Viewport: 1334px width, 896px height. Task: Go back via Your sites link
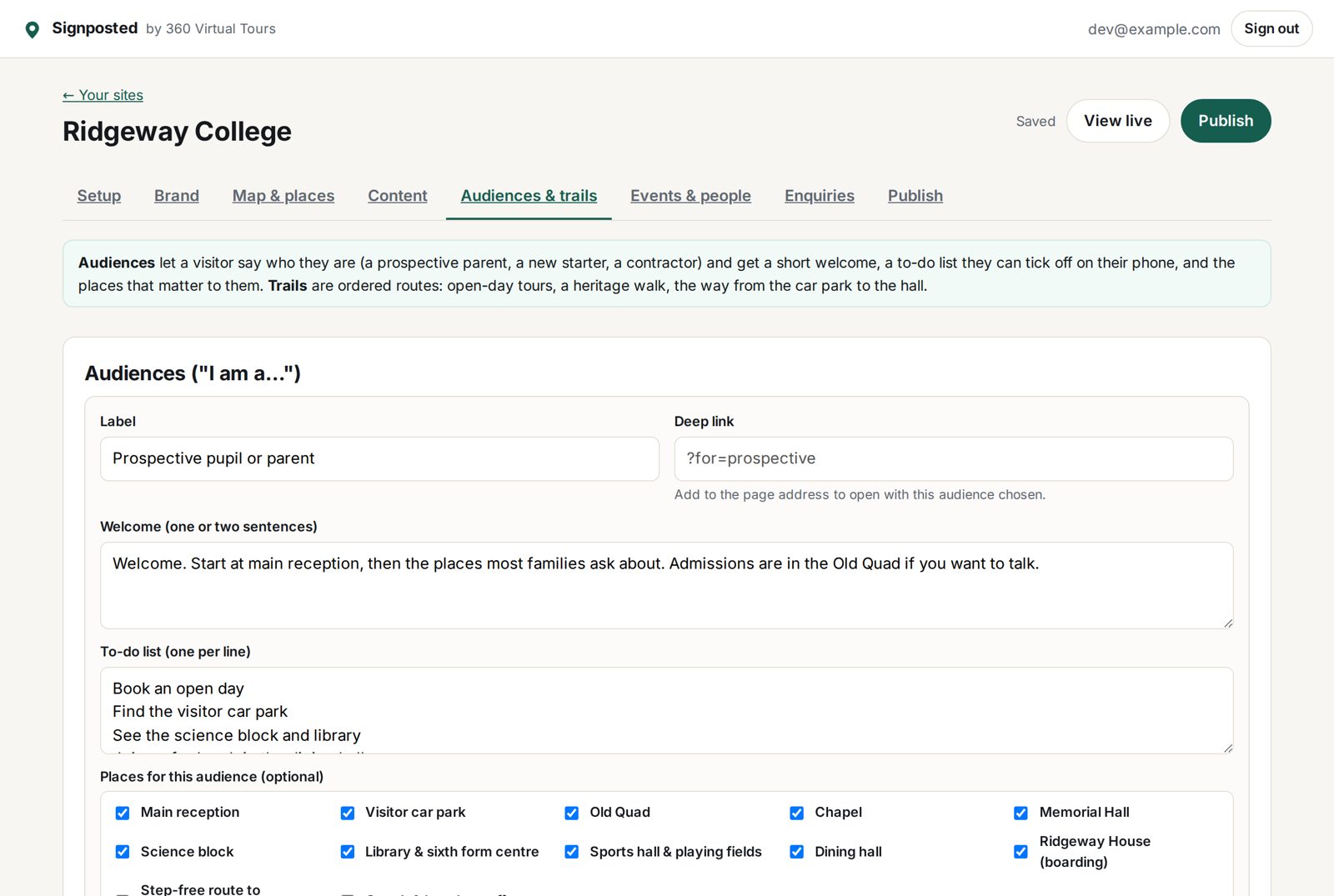(103, 95)
